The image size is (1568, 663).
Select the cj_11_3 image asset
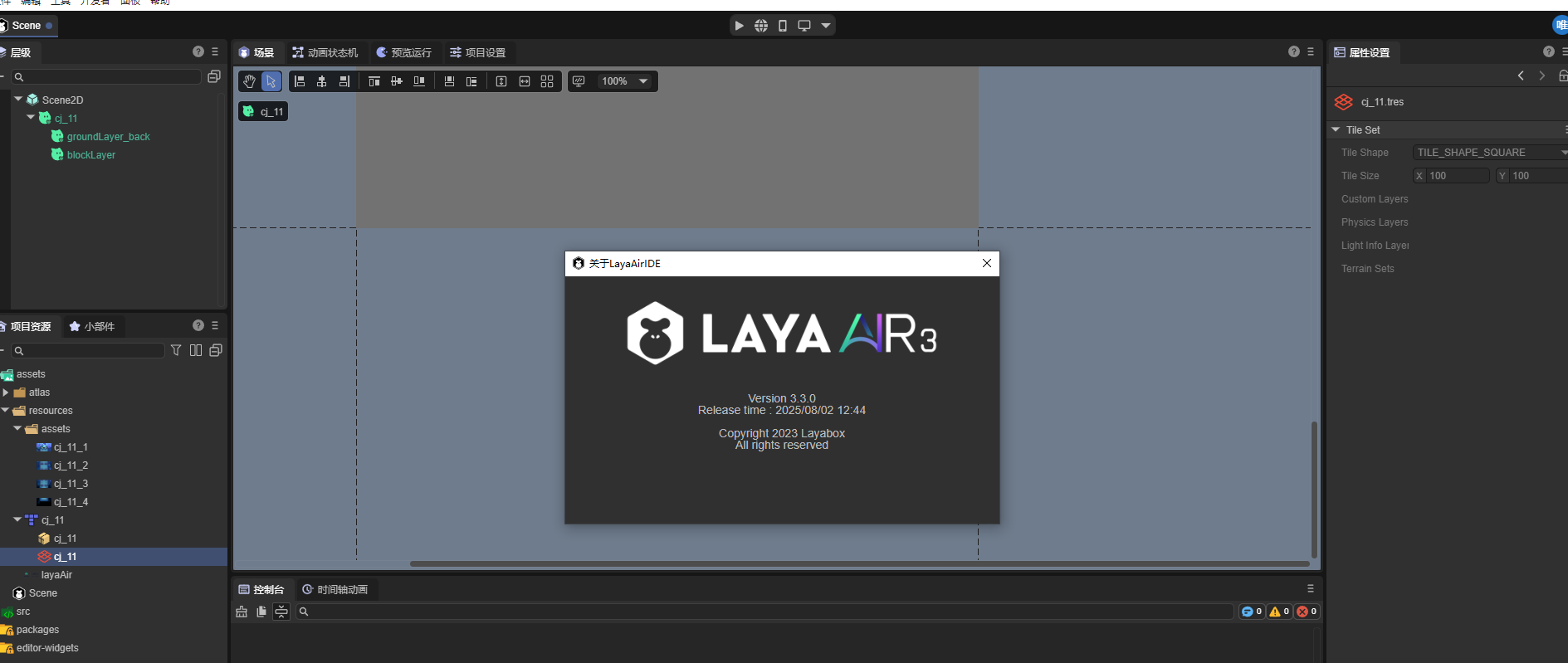(71, 484)
